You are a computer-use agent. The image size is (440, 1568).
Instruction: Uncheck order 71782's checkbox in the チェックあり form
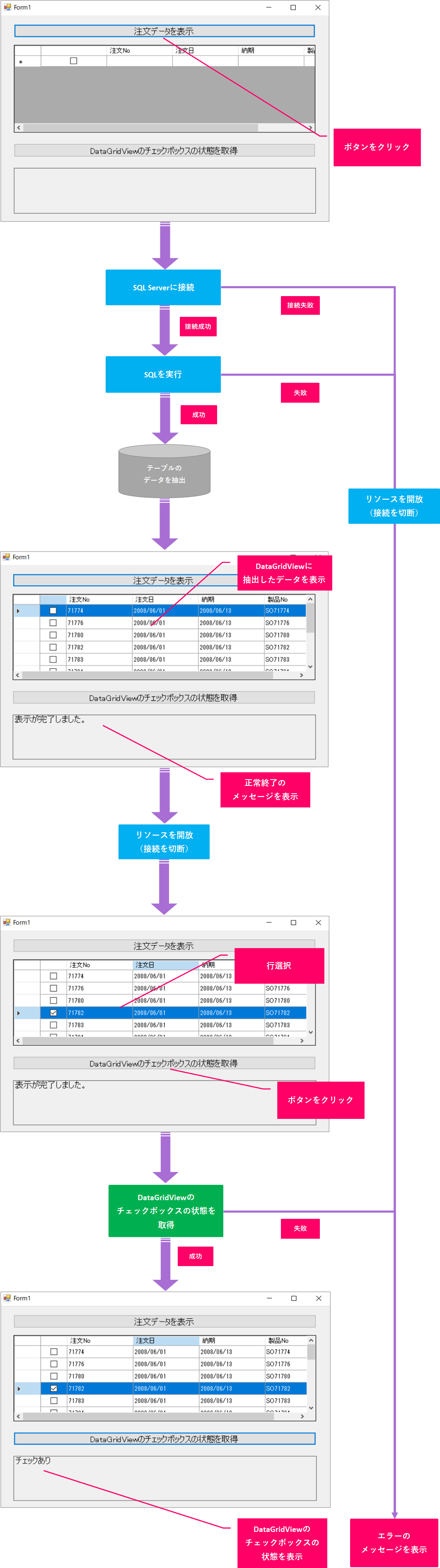pos(53,1388)
